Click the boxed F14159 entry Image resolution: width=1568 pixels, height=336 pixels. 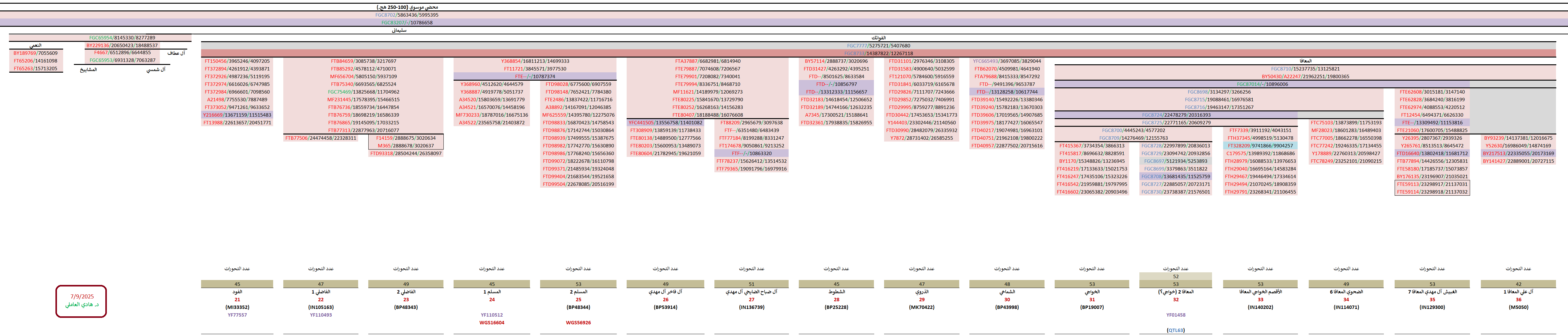[x=405, y=138]
